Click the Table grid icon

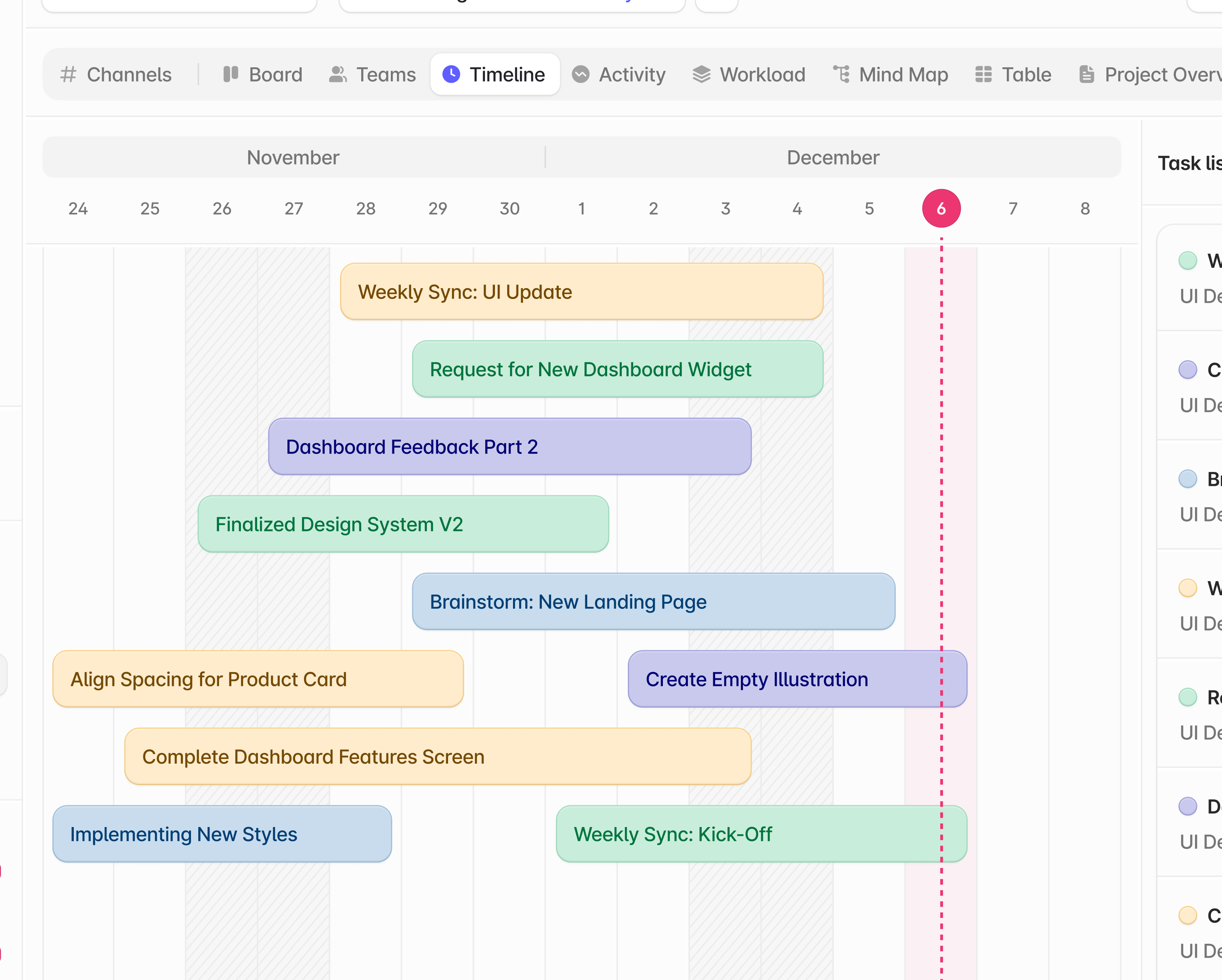(983, 74)
